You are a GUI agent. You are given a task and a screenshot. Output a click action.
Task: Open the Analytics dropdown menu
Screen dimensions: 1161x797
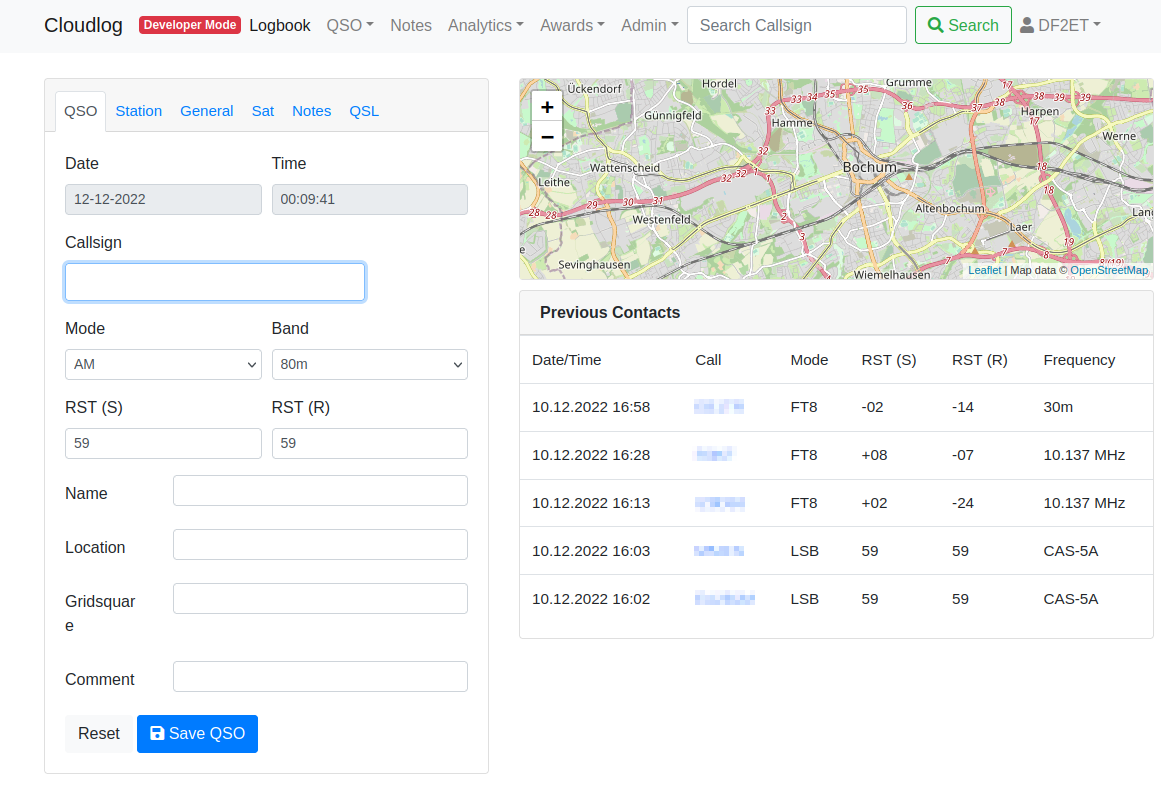point(485,26)
